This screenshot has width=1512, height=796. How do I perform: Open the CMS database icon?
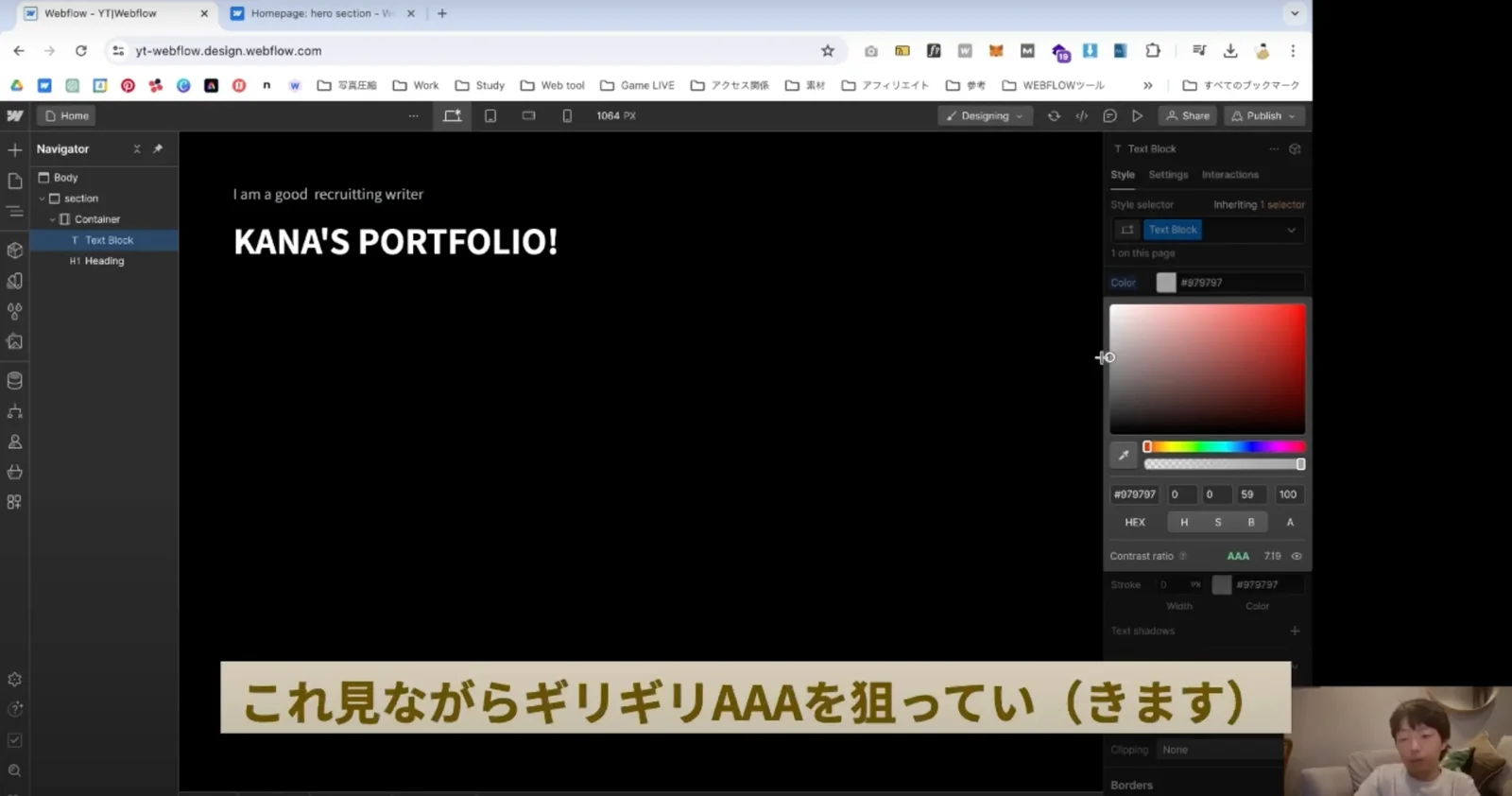15,381
